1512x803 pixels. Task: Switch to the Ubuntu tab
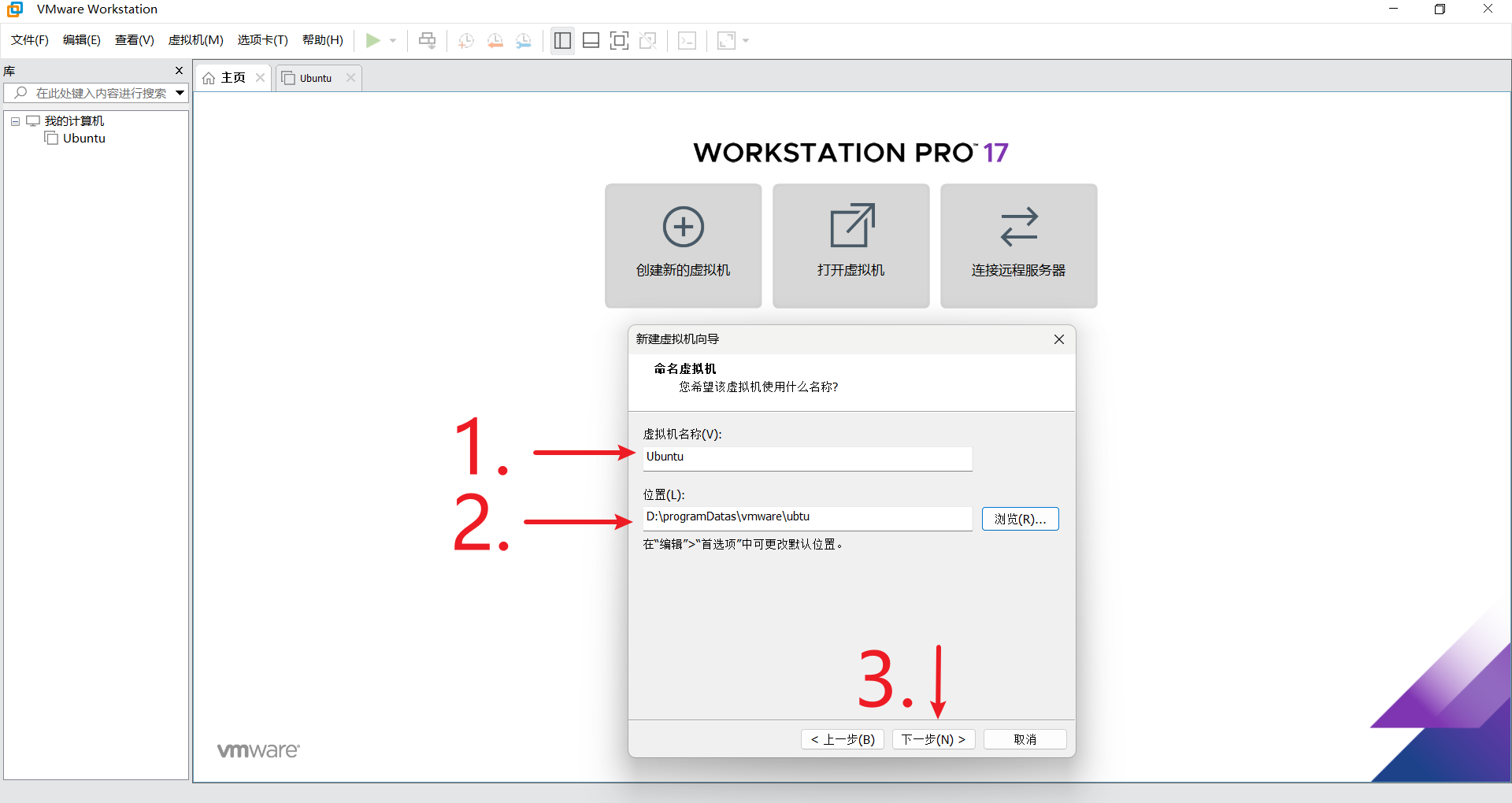click(x=316, y=78)
